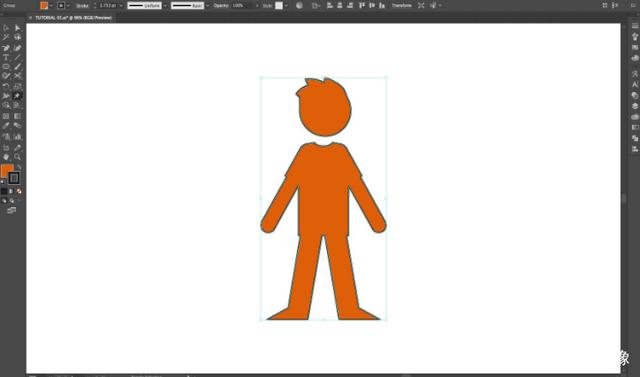Image resolution: width=640 pixels, height=377 pixels.
Task: Activate the Line Segment tool
Action: coord(18,58)
